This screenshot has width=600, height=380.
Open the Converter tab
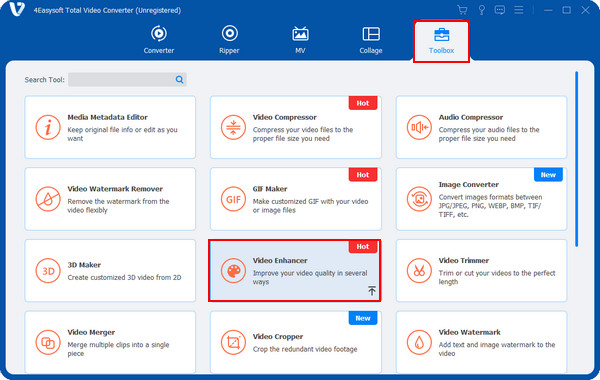tap(158, 40)
